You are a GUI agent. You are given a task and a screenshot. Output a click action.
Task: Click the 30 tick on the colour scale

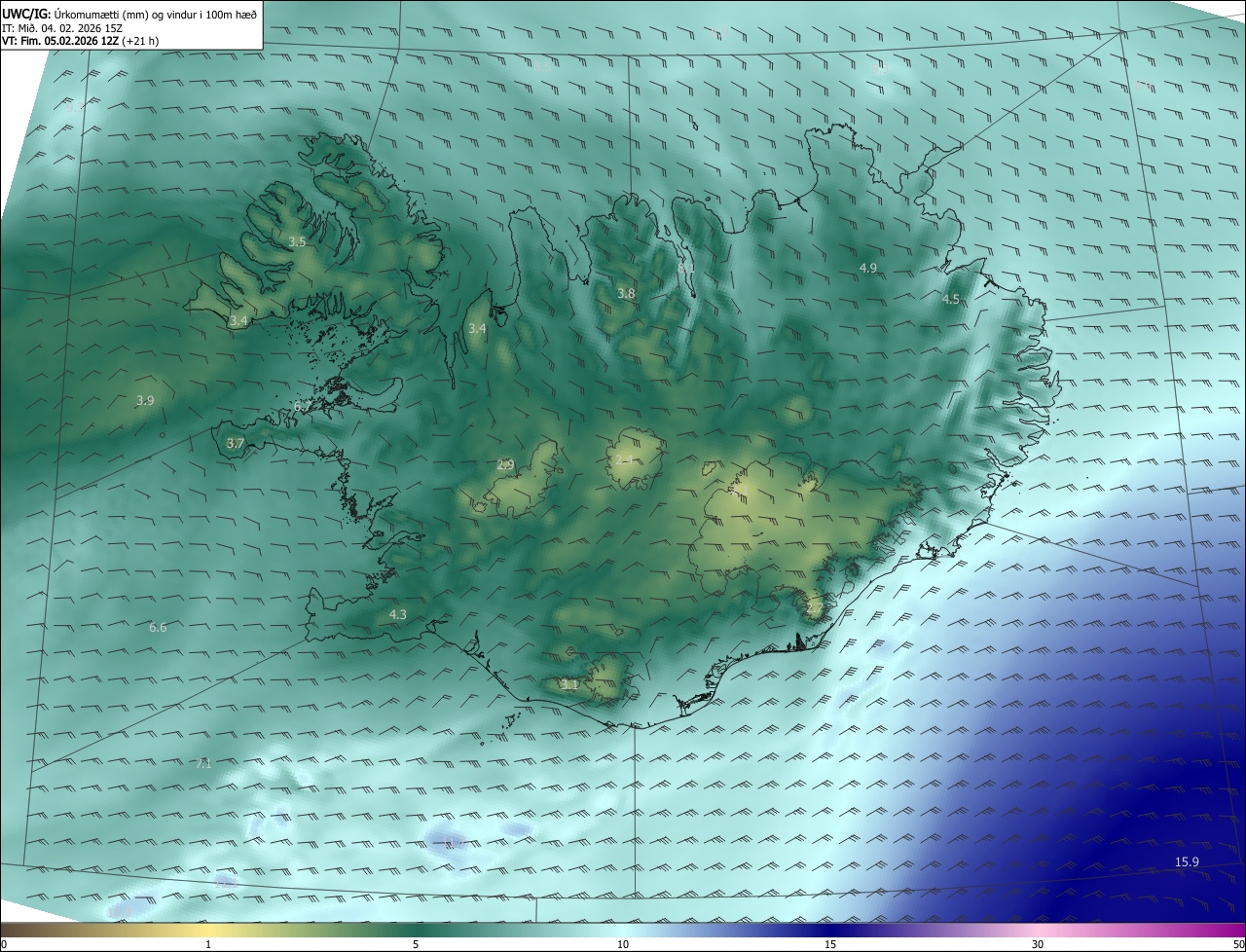click(x=1038, y=944)
